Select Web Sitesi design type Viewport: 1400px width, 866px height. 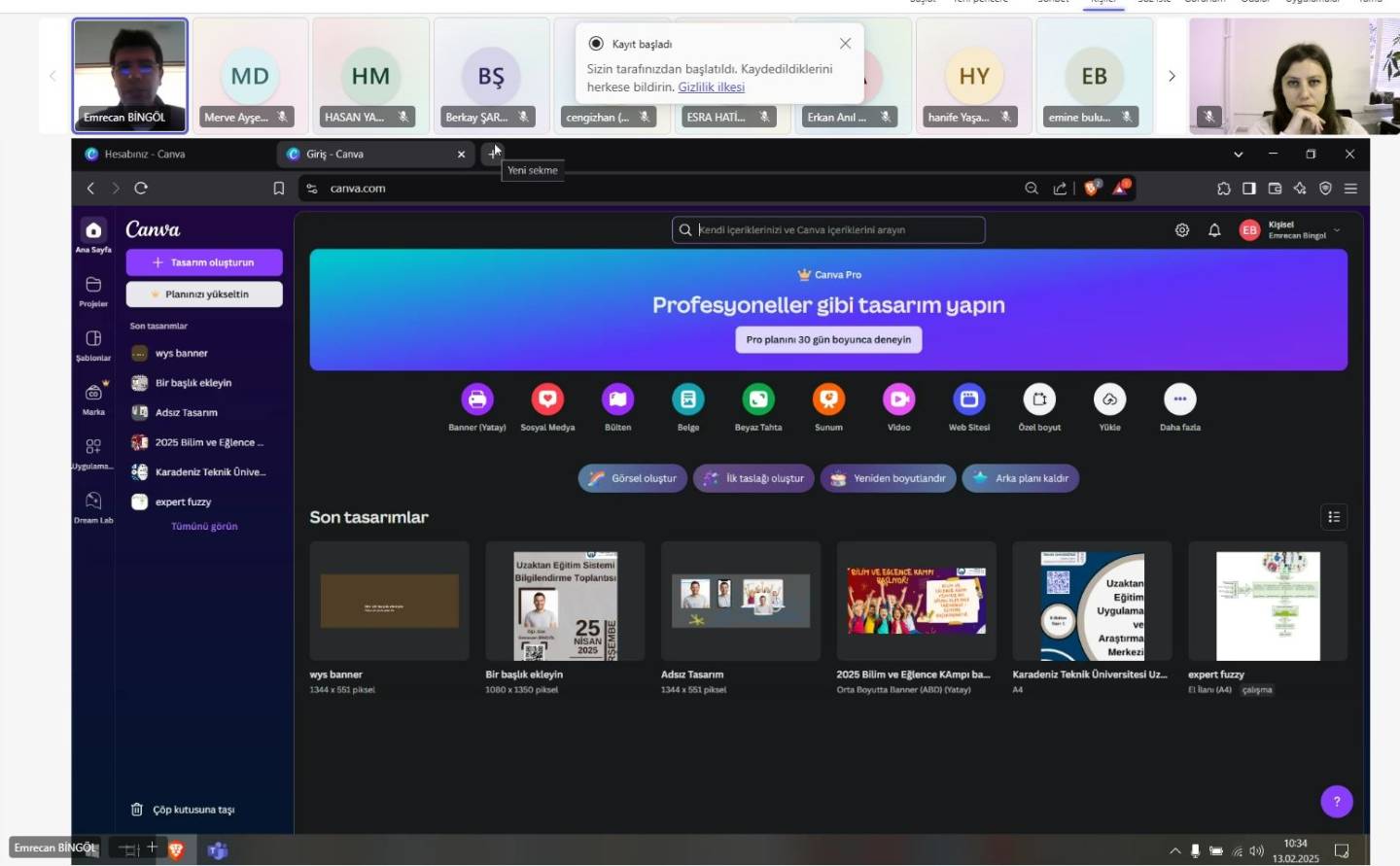[x=969, y=399]
